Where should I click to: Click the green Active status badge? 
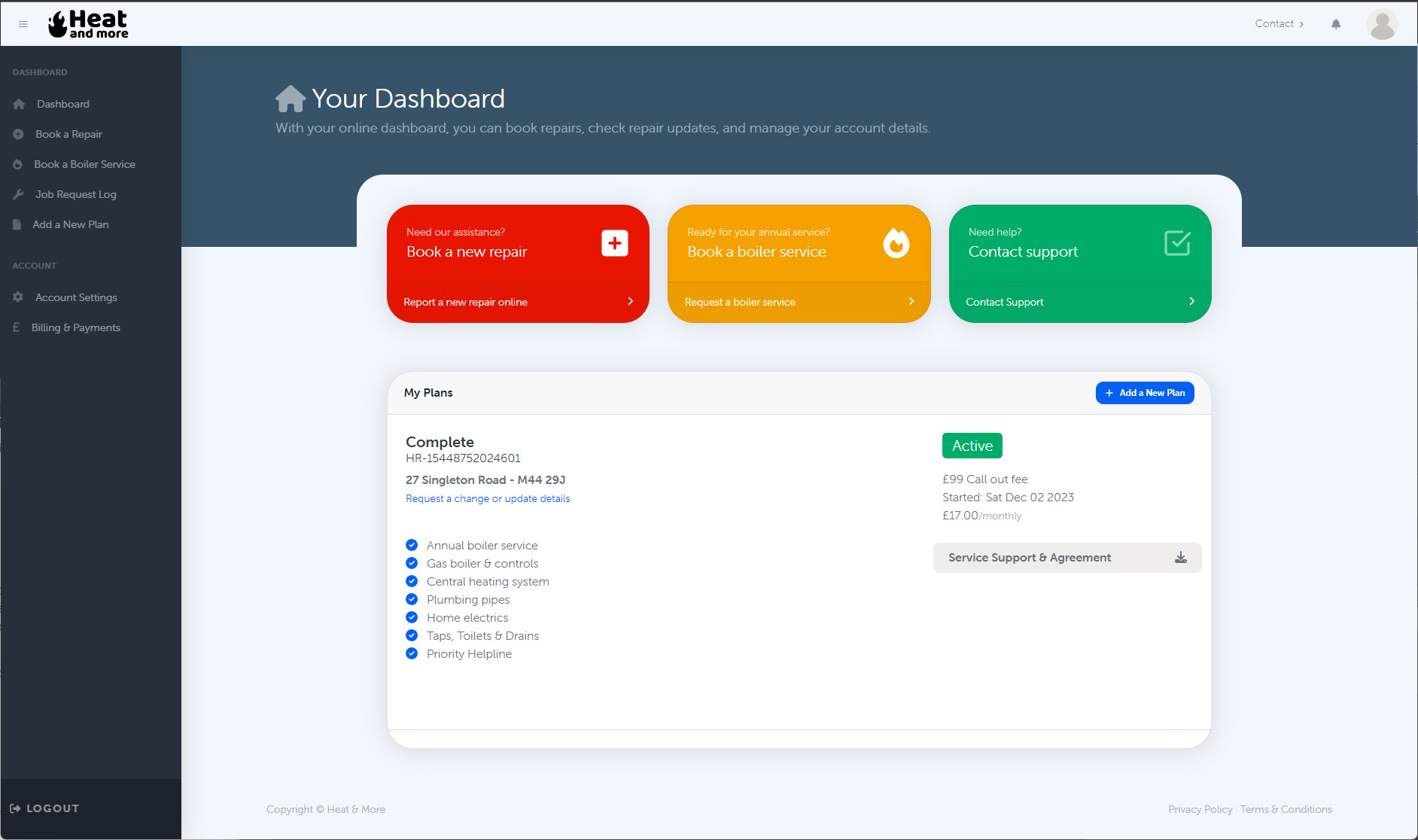[972, 446]
